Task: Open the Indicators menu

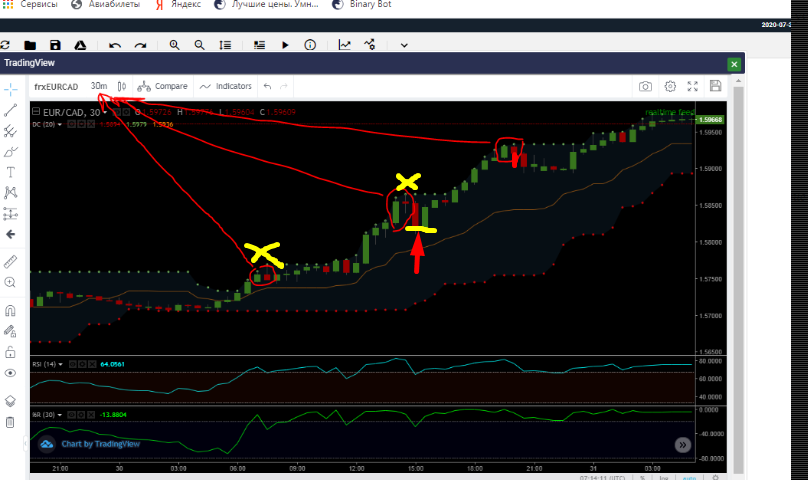Action: [226, 86]
